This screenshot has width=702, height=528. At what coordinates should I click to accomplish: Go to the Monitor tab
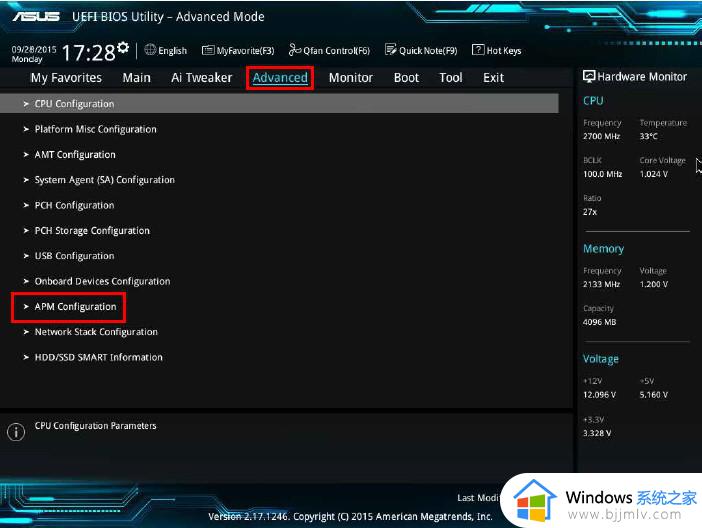(x=351, y=78)
